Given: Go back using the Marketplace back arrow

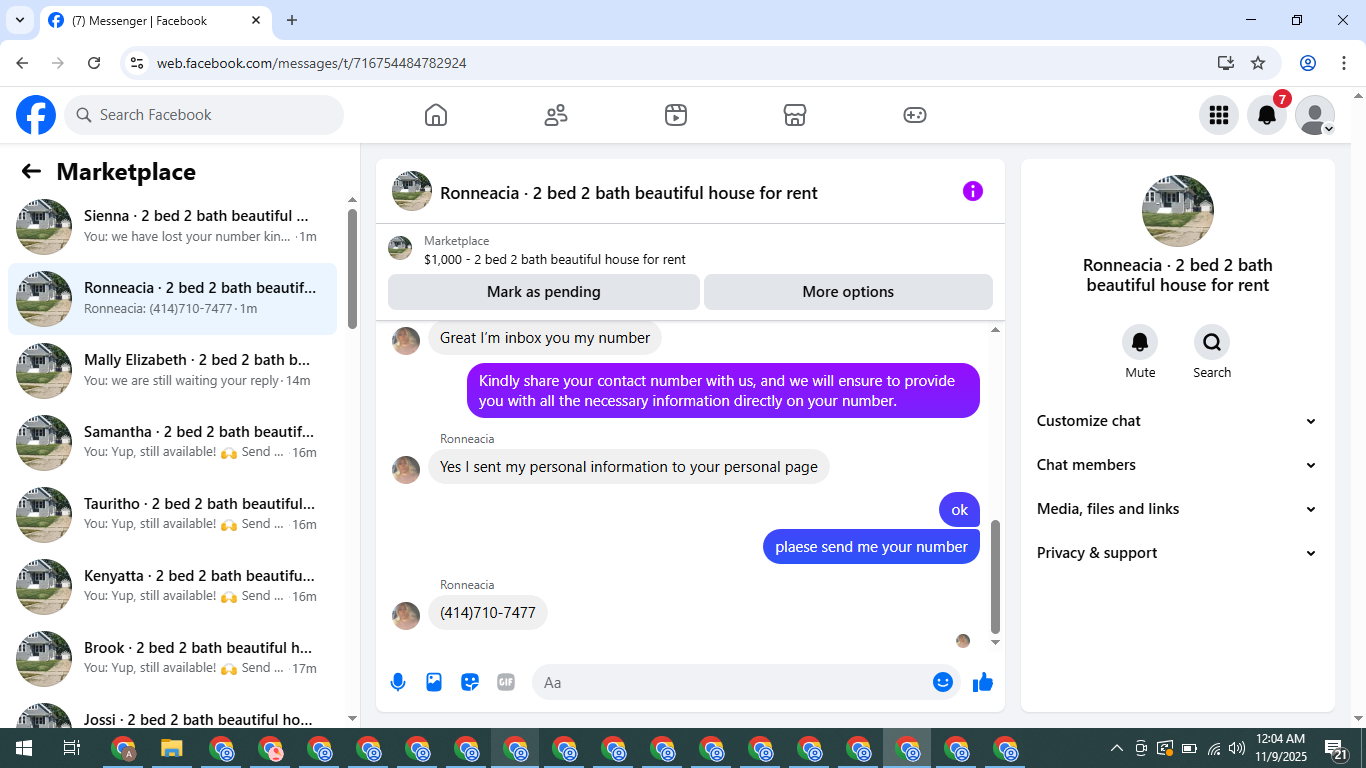Looking at the screenshot, I should click(x=31, y=171).
